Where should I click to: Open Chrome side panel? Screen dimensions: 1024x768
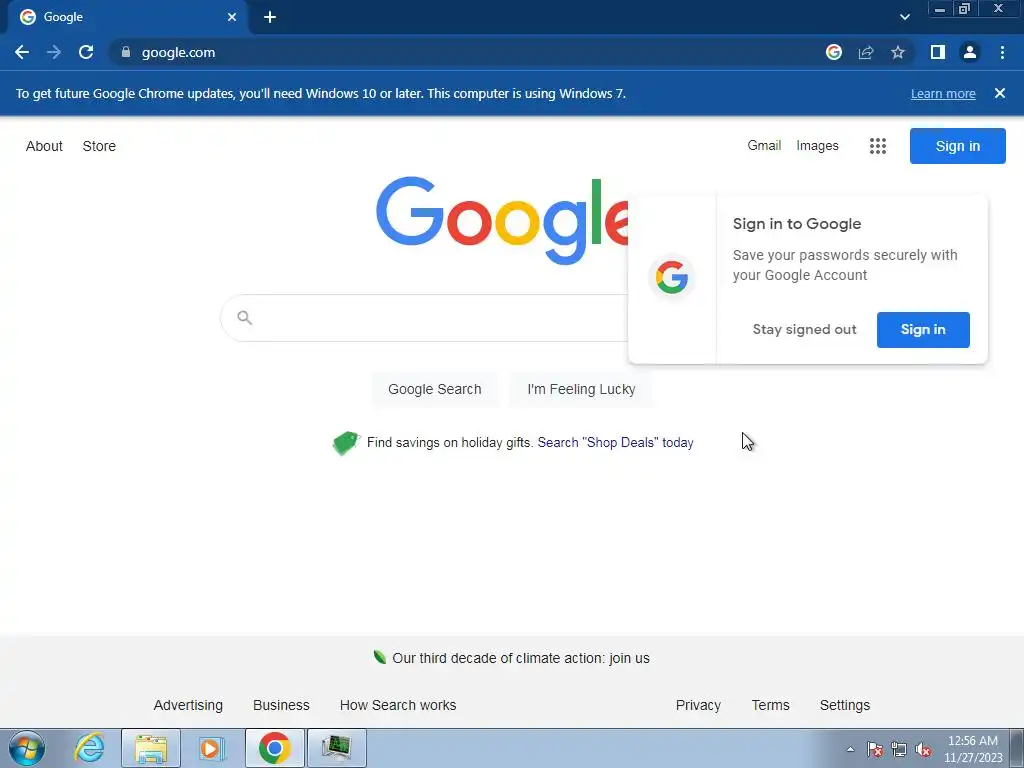click(x=938, y=52)
